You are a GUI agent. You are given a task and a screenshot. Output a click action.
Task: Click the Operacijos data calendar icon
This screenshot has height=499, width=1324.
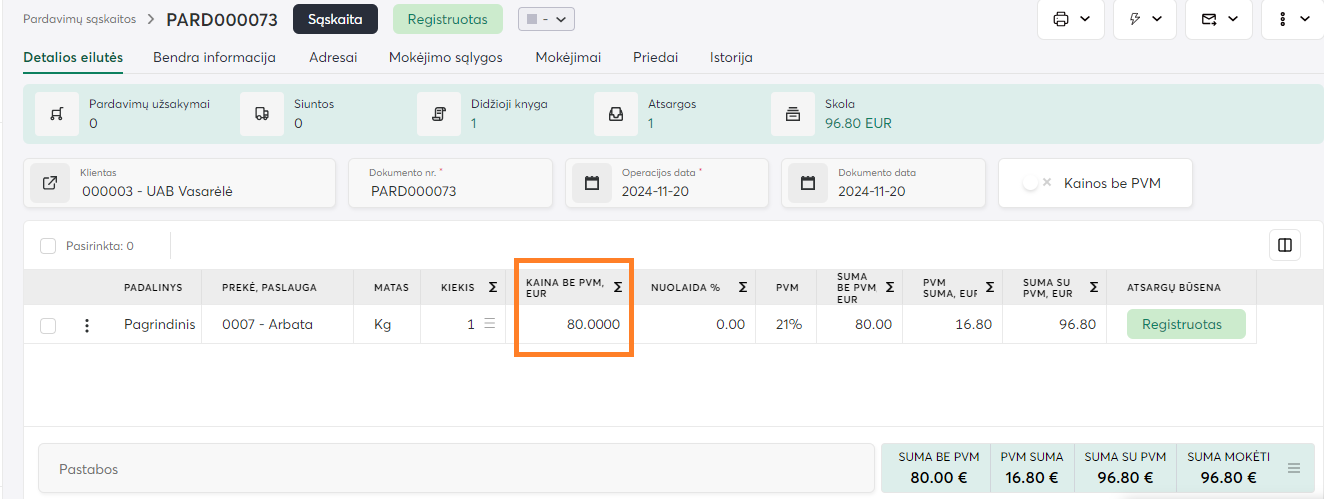click(x=592, y=183)
